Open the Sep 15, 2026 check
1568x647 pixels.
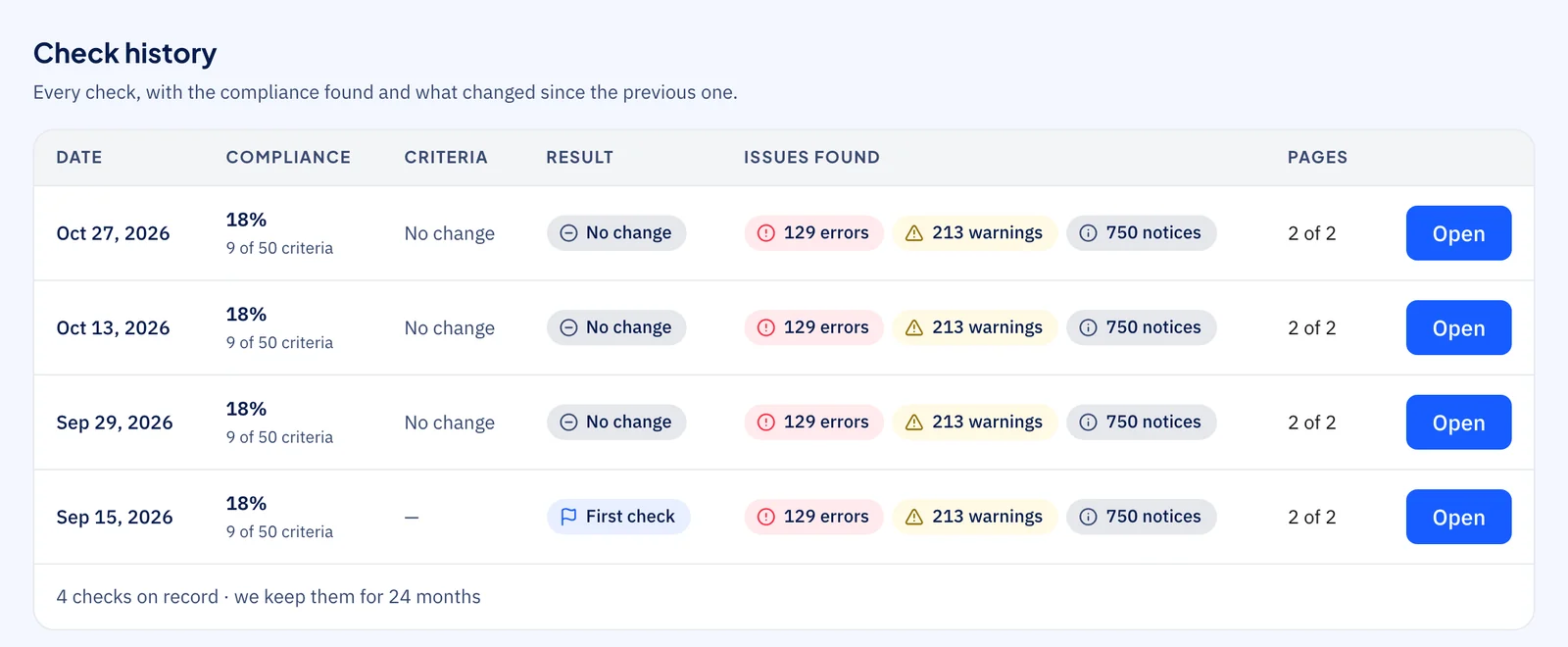pyautogui.click(x=1458, y=517)
